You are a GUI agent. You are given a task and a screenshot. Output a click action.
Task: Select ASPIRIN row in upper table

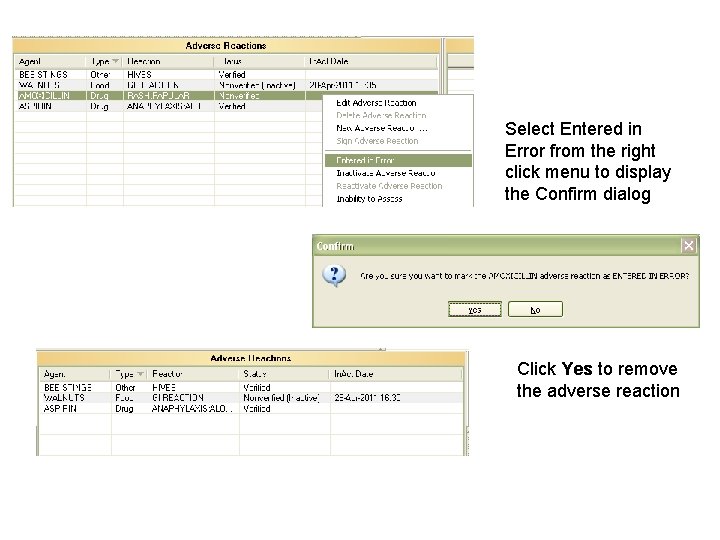click(x=170, y=106)
